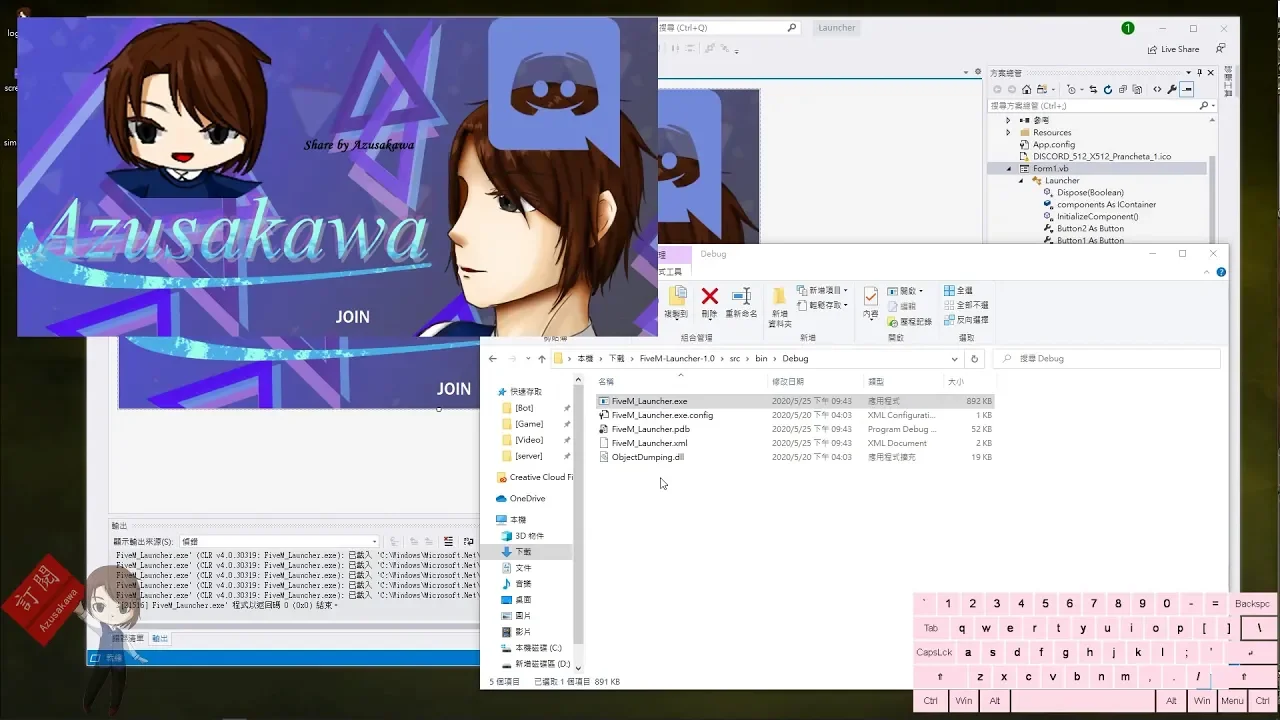Refresh the Debug folder address bar
The height and width of the screenshot is (720, 1280).
click(974, 358)
